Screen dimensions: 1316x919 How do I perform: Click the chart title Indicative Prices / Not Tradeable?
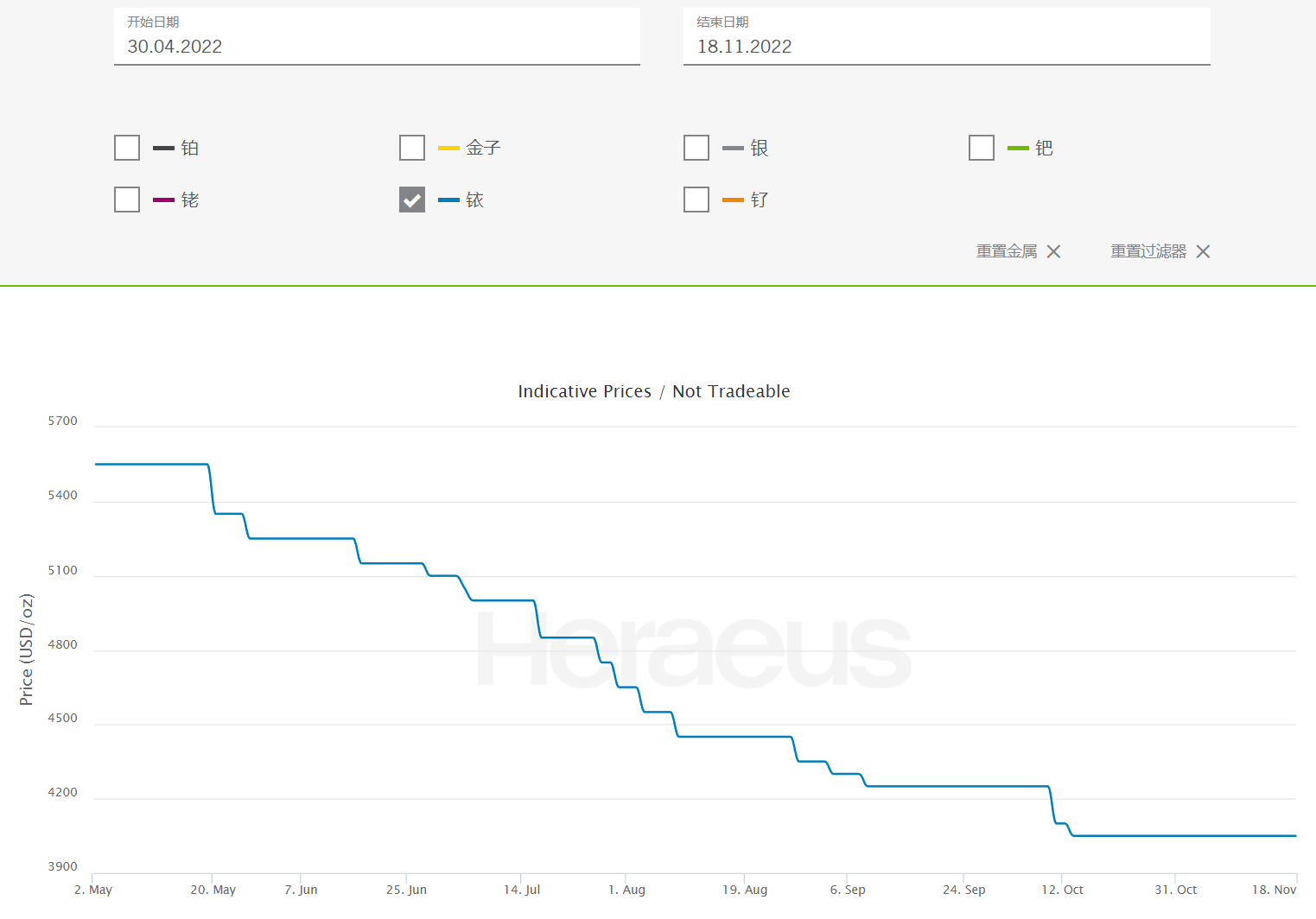[x=654, y=391]
